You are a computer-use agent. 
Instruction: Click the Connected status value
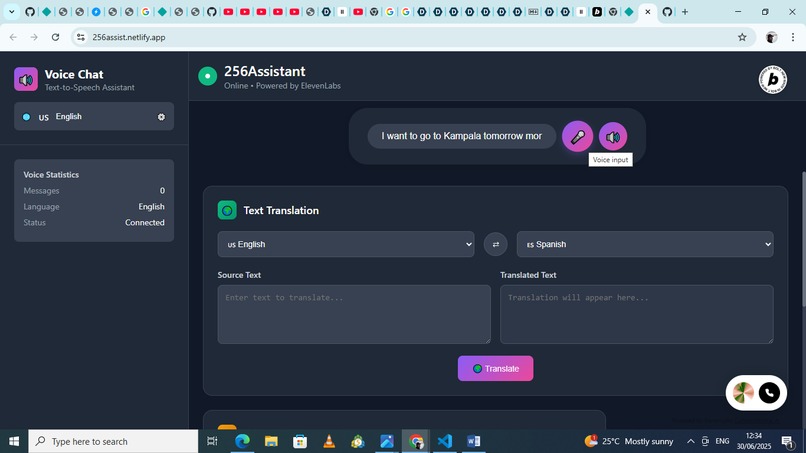pyautogui.click(x=144, y=223)
